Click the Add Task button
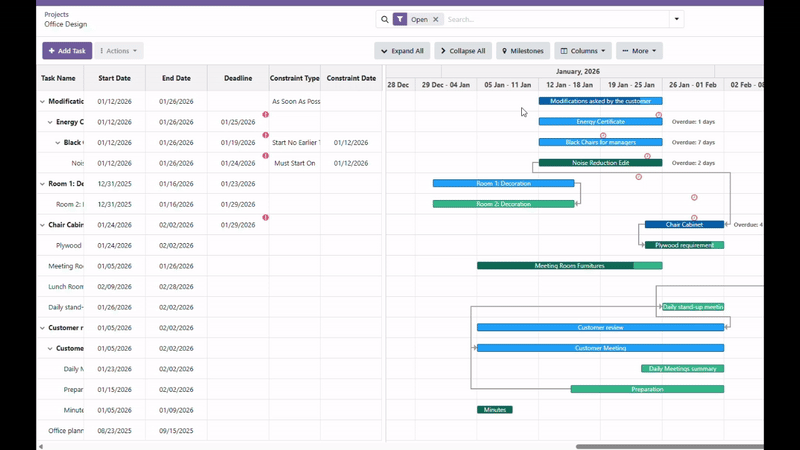 (67, 51)
